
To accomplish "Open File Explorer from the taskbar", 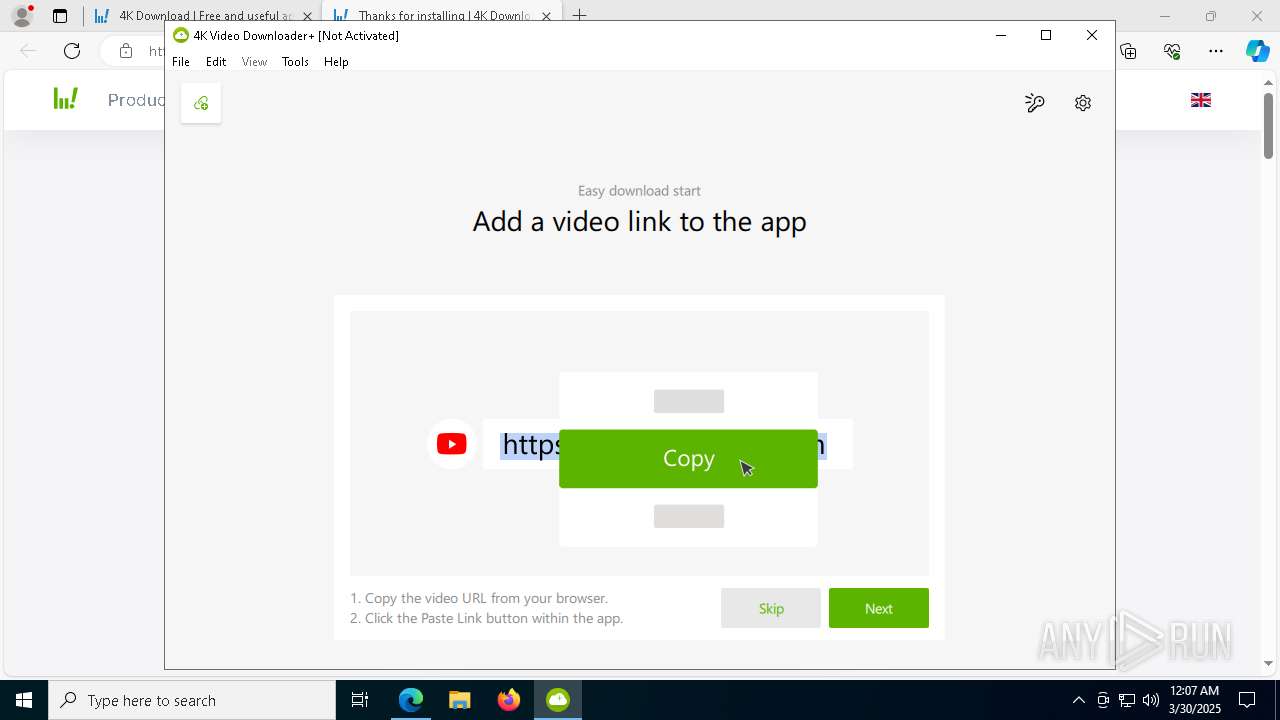I will [460, 700].
